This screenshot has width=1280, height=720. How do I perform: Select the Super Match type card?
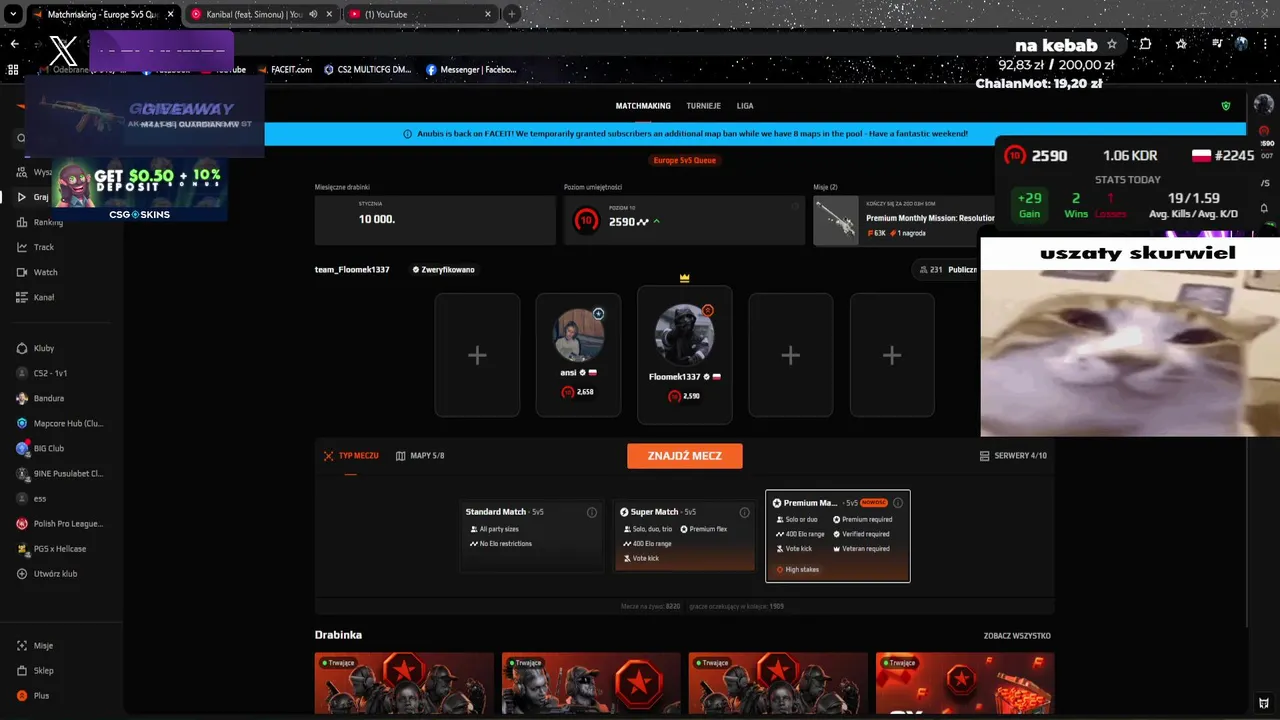pos(685,536)
